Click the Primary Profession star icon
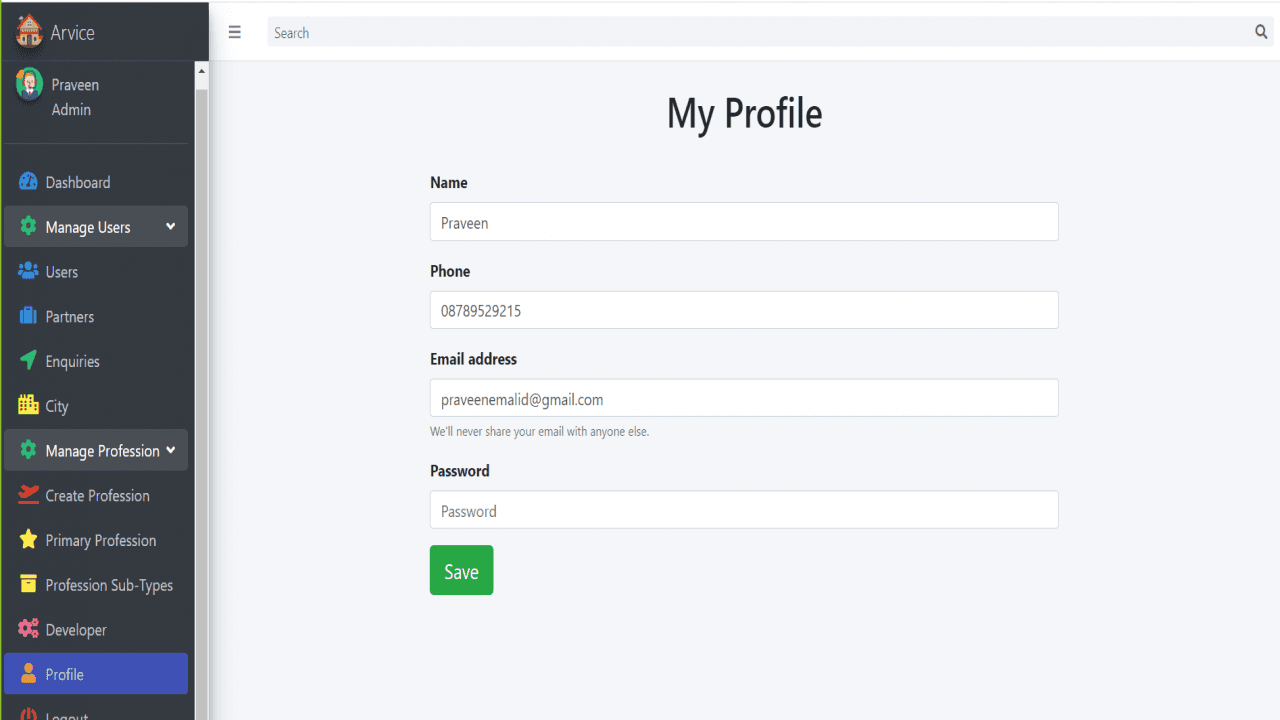This screenshot has height=720, width=1280. [x=28, y=539]
